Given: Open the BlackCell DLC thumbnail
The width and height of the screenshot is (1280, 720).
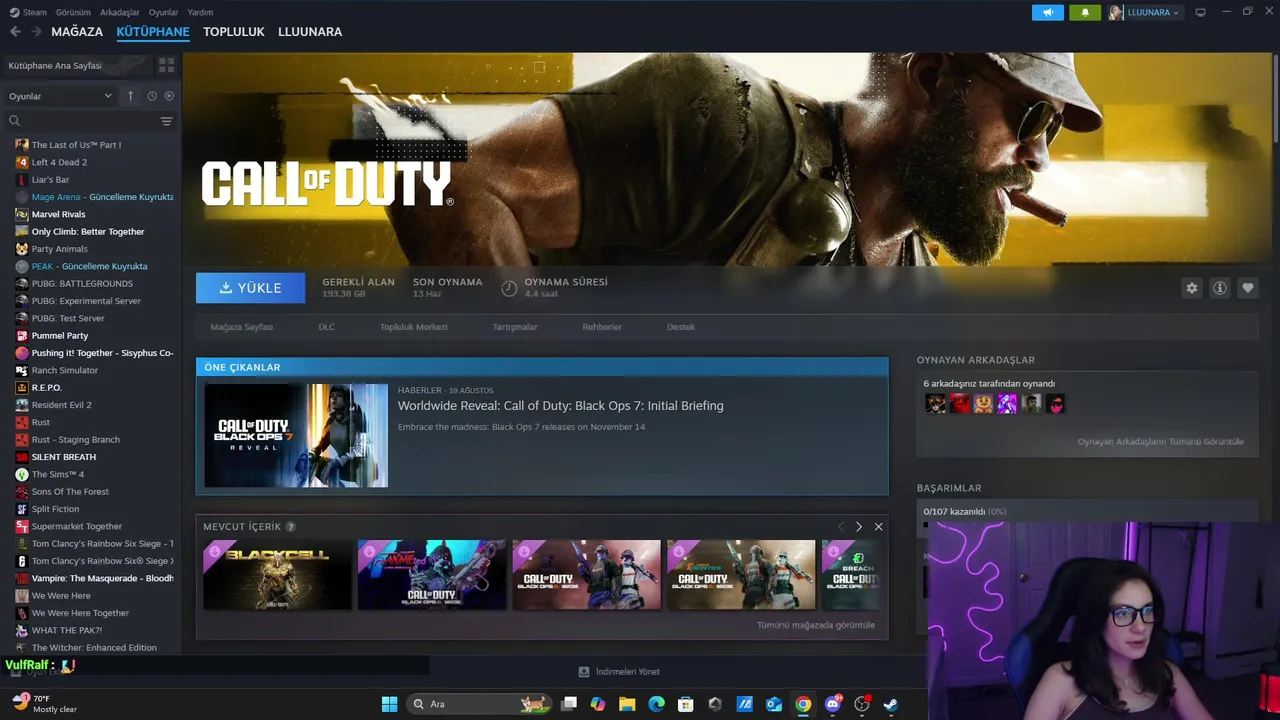Looking at the screenshot, I should 277,575.
